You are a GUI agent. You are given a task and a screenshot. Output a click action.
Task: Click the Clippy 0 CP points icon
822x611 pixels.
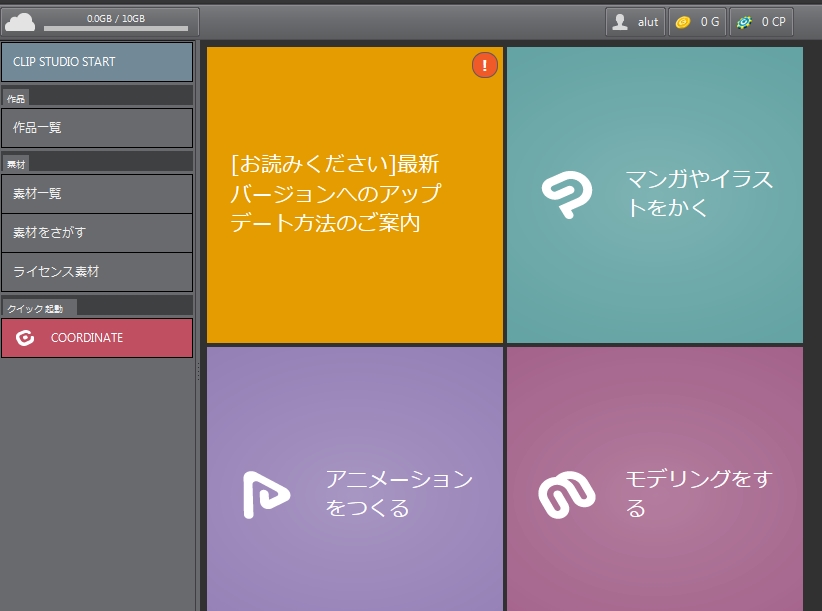click(x=744, y=22)
